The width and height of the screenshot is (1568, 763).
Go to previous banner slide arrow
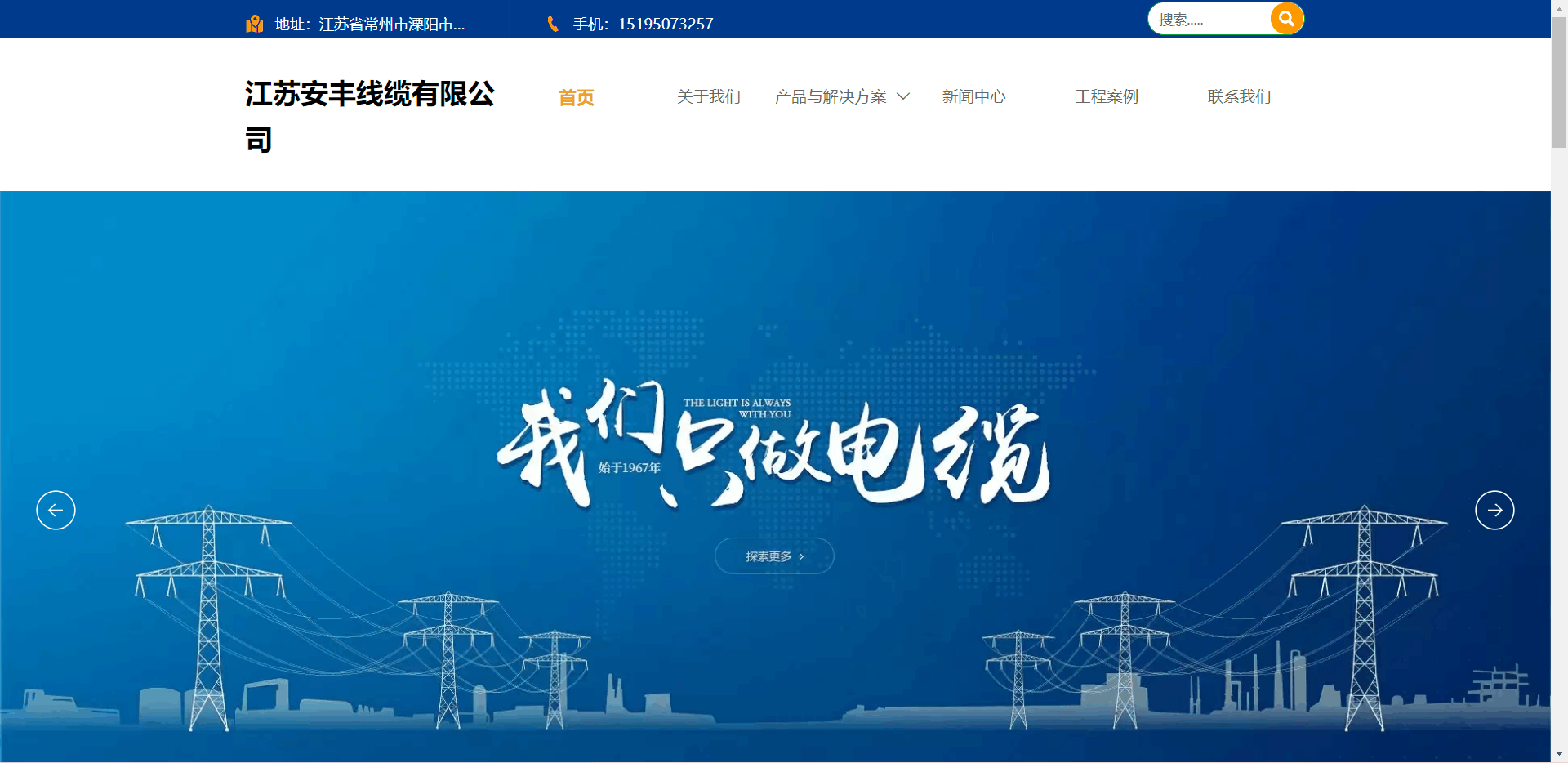click(x=56, y=511)
